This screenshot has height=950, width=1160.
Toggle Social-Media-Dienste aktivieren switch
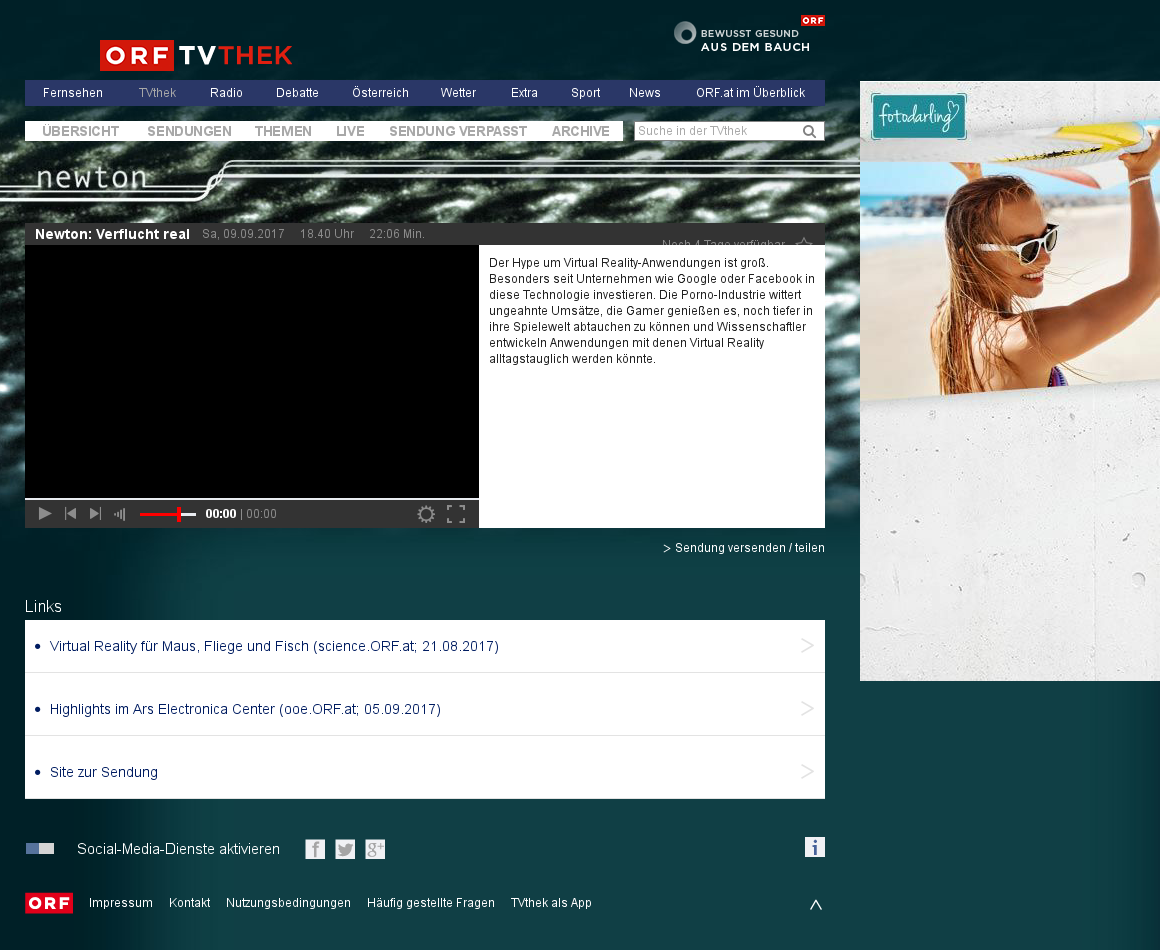(x=40, y=849)
